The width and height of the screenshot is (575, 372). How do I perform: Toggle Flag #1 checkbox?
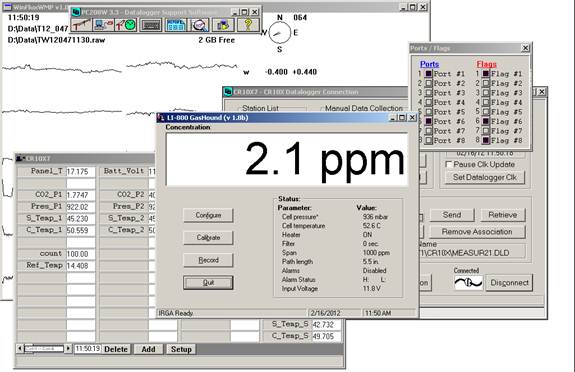pyautogui.click(x=486, y=74)
